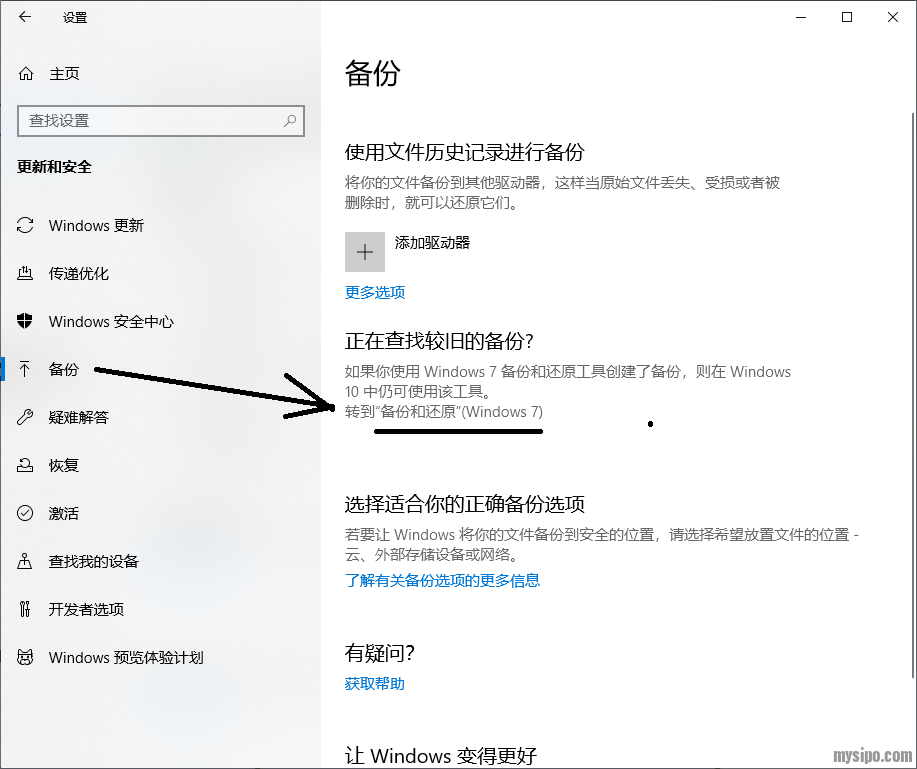917x769 pixels.
Task: Click the back arrow icon
Action: pos(25,17)
